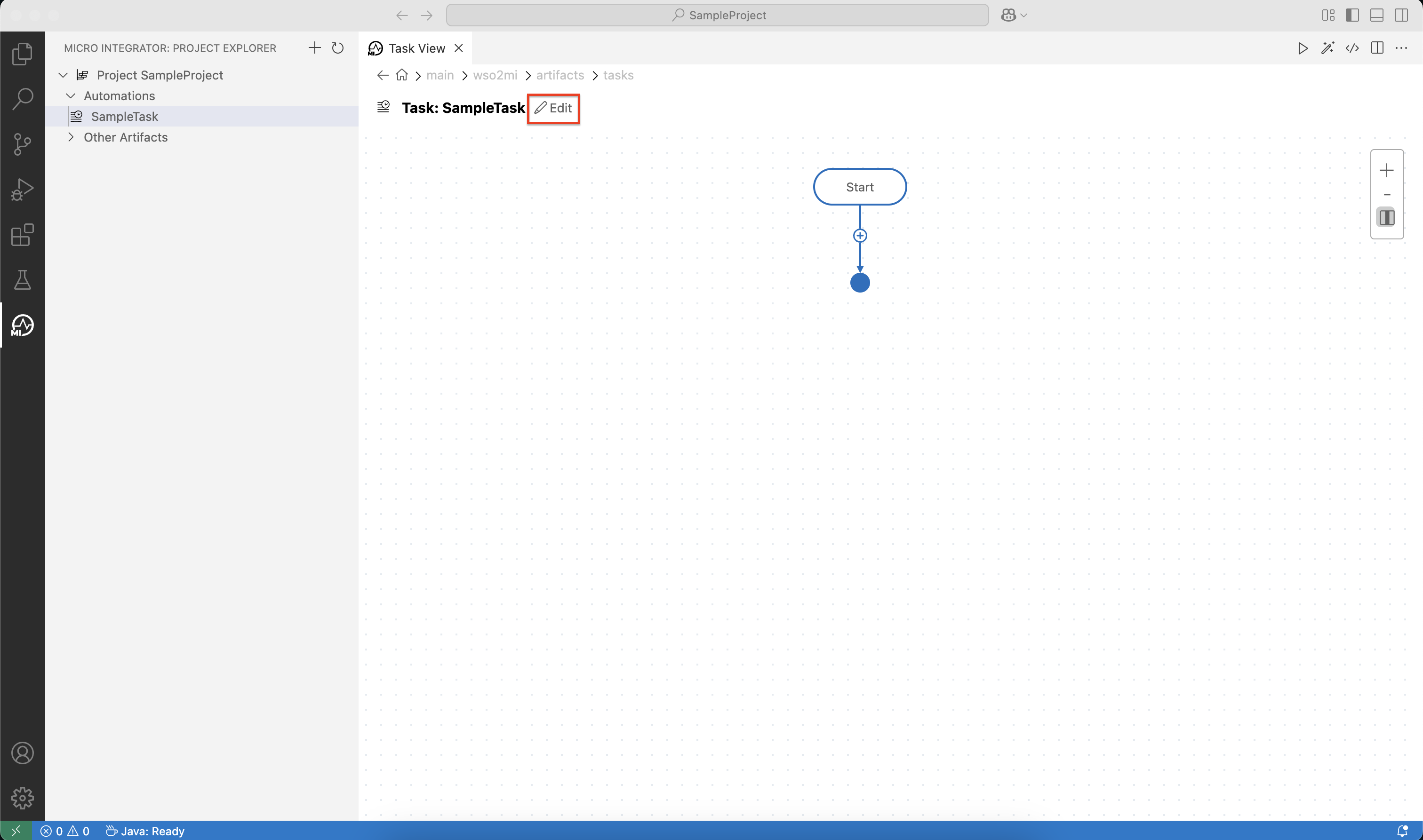Show the task source code with the </> icon

(1352, 48)
